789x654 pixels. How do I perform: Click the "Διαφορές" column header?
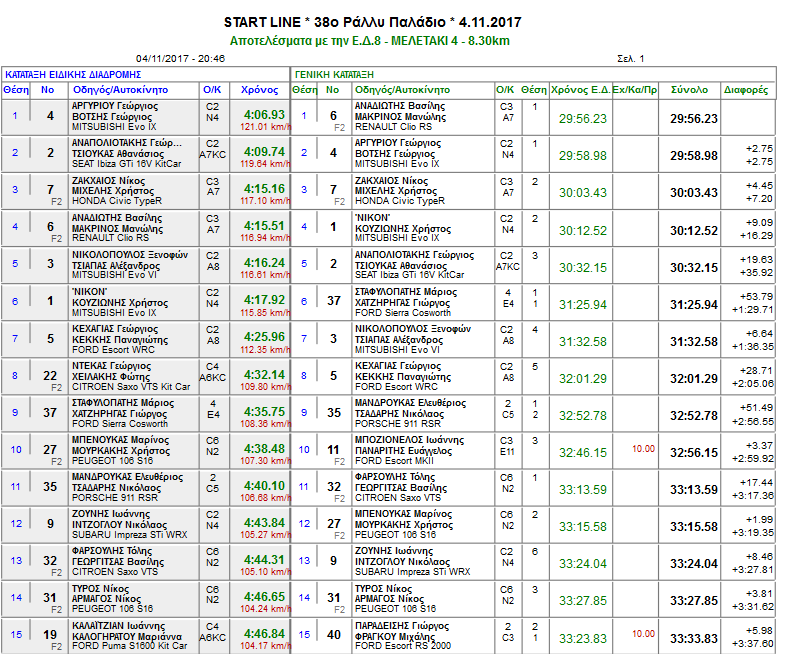pos(746,89)
